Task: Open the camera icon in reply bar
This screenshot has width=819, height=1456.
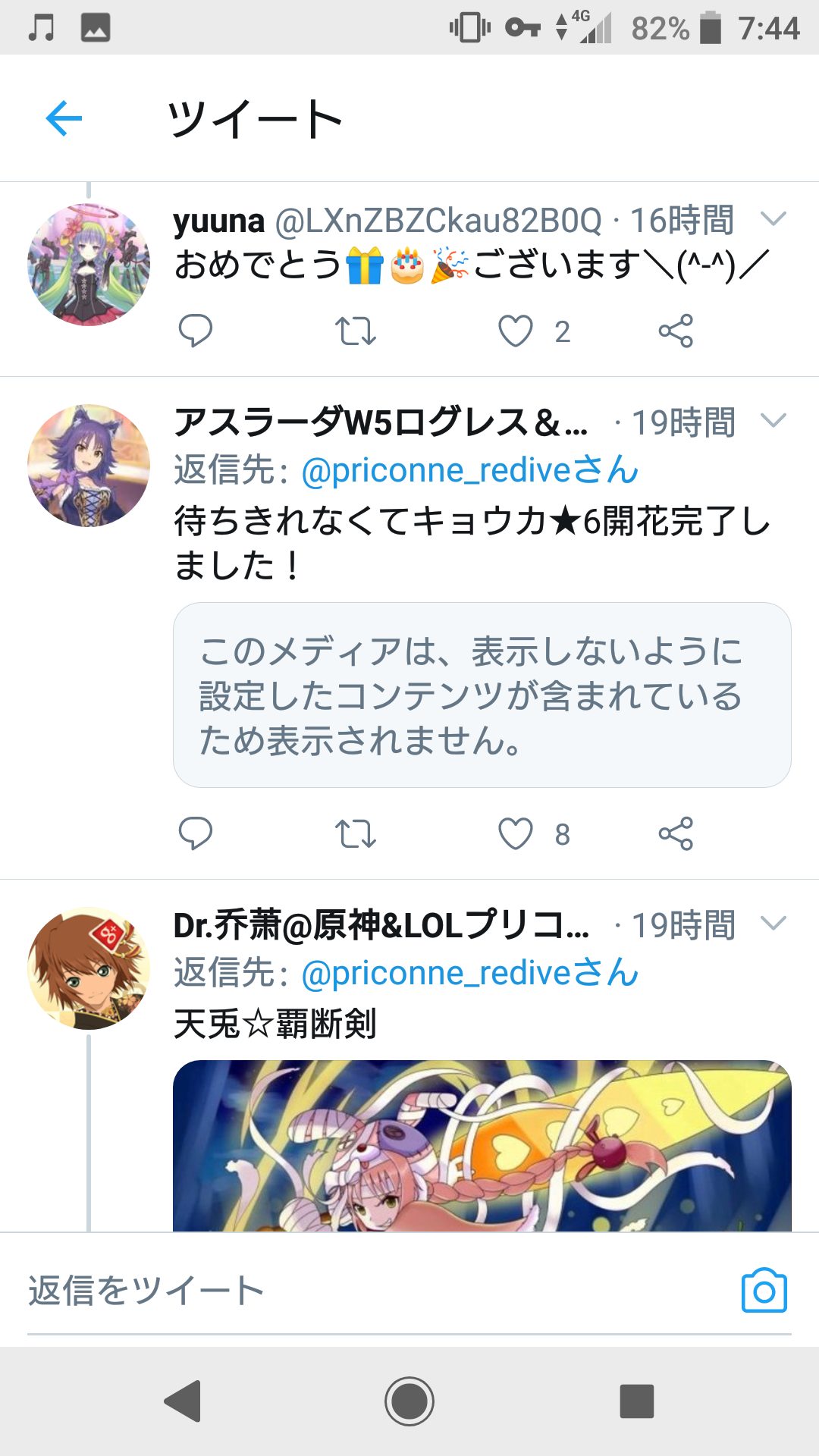Action: (764, 1290)
